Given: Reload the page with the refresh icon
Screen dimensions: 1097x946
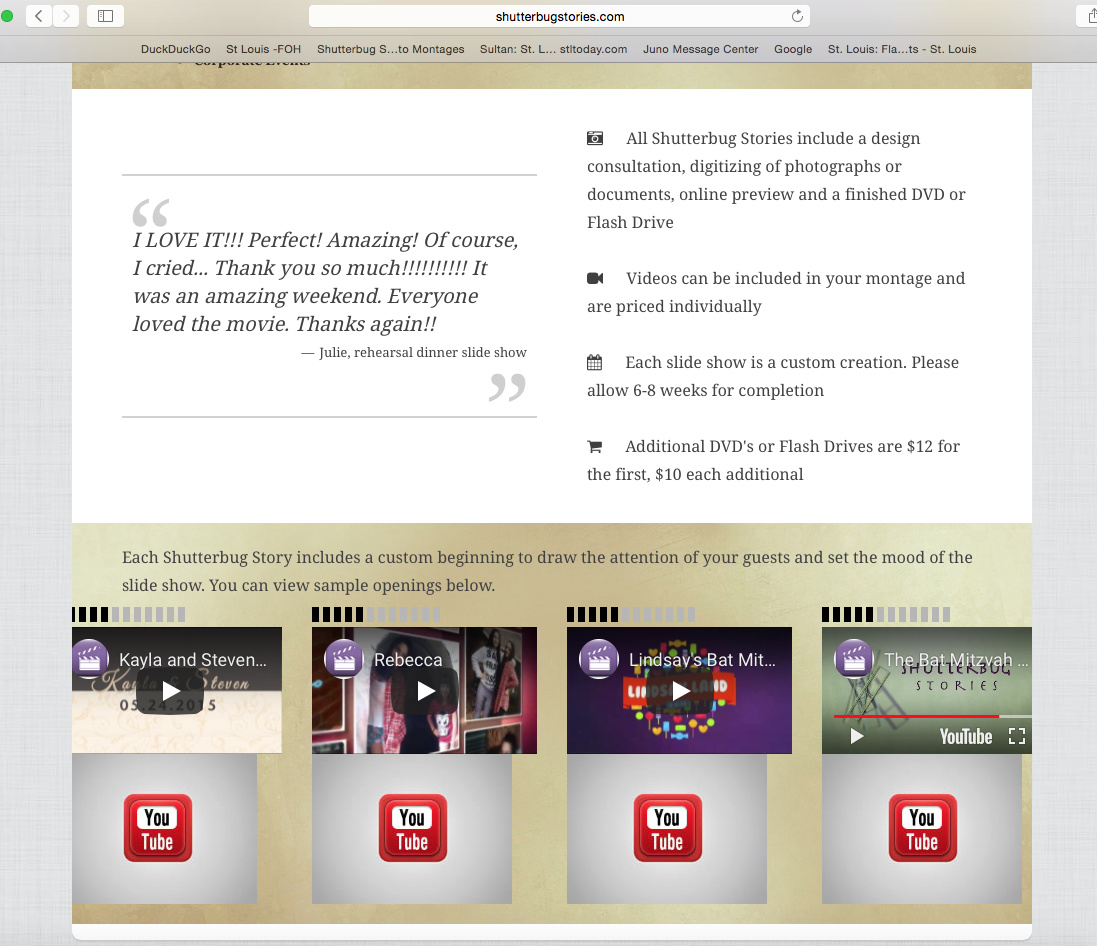Looking at the screenshot, I should pyautogui.click(x=797, y=16).
